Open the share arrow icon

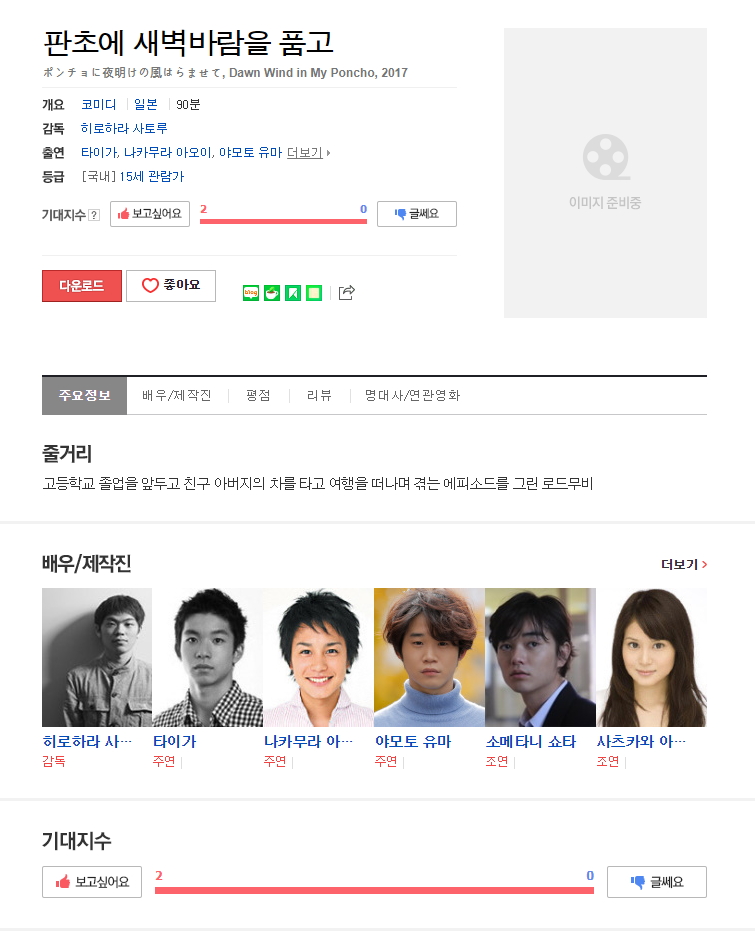(x=347, y=292)
